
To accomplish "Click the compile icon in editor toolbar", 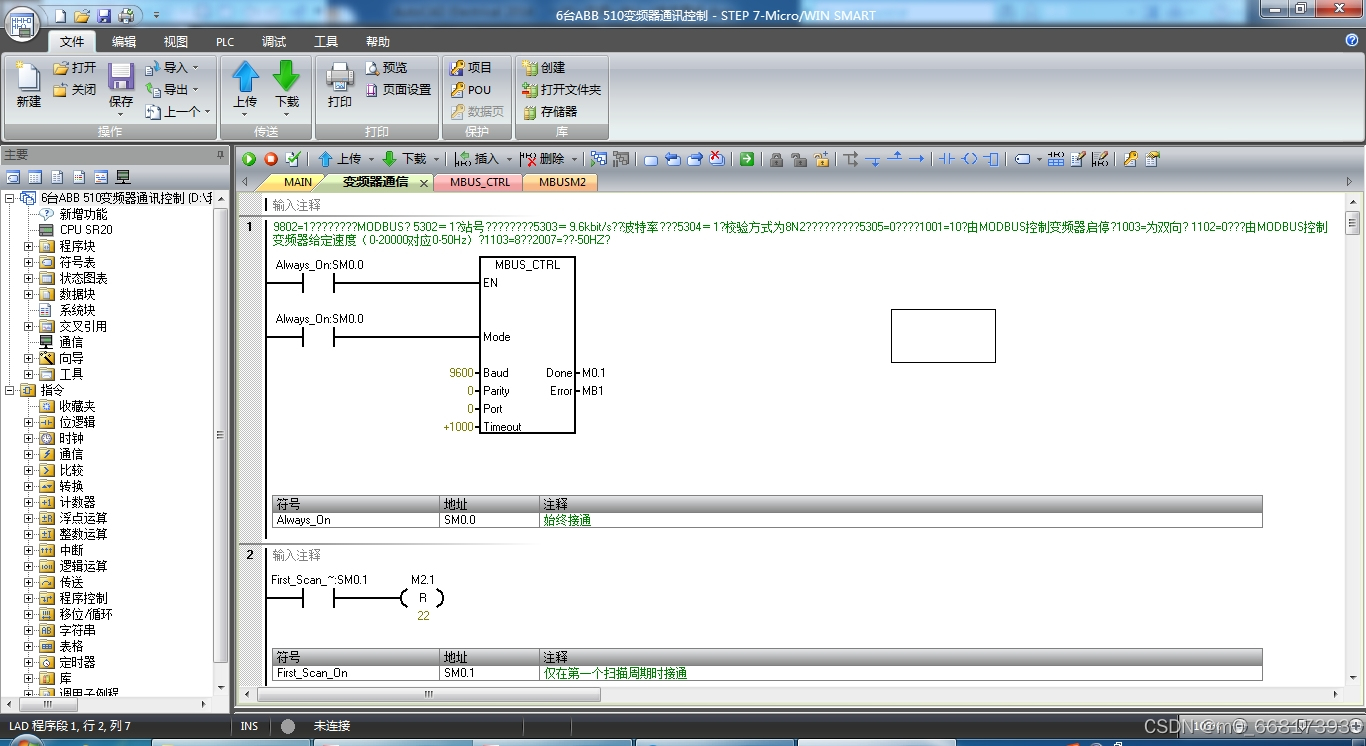I will click(293, 159).
